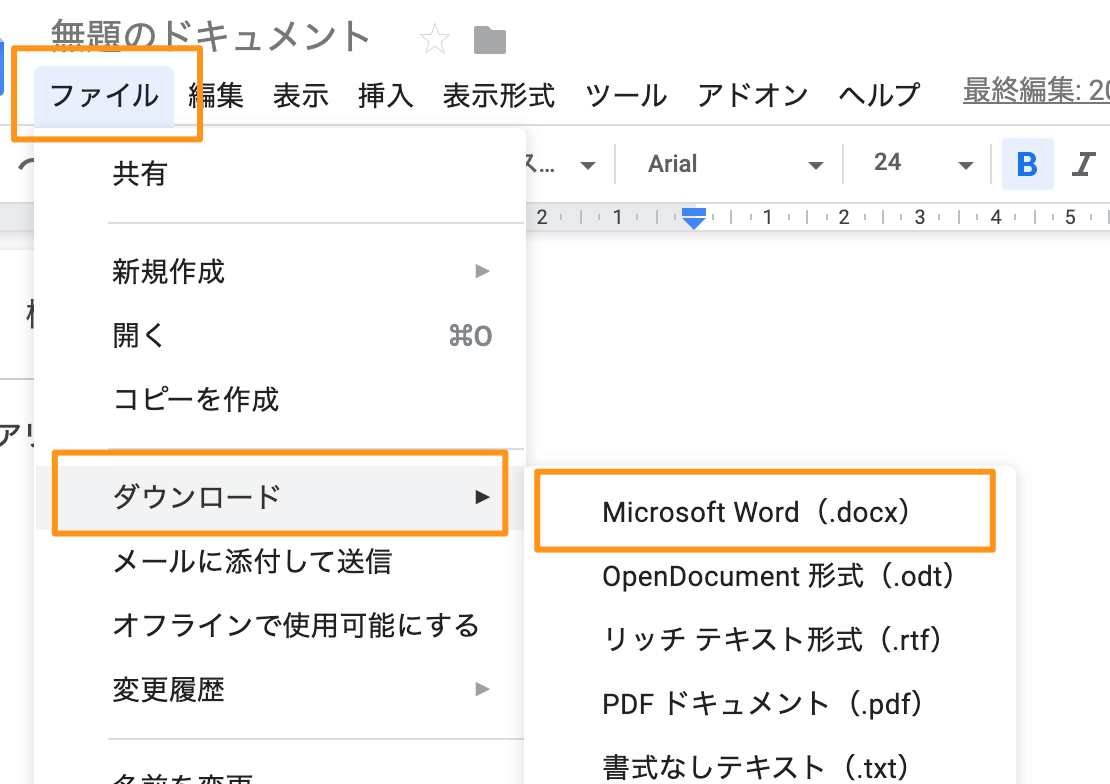Image resolution: width=1110 pixels, height=784 pixels.
Task: Download as PDF ドキュメント (.pdf)
Action: point(770,704)
